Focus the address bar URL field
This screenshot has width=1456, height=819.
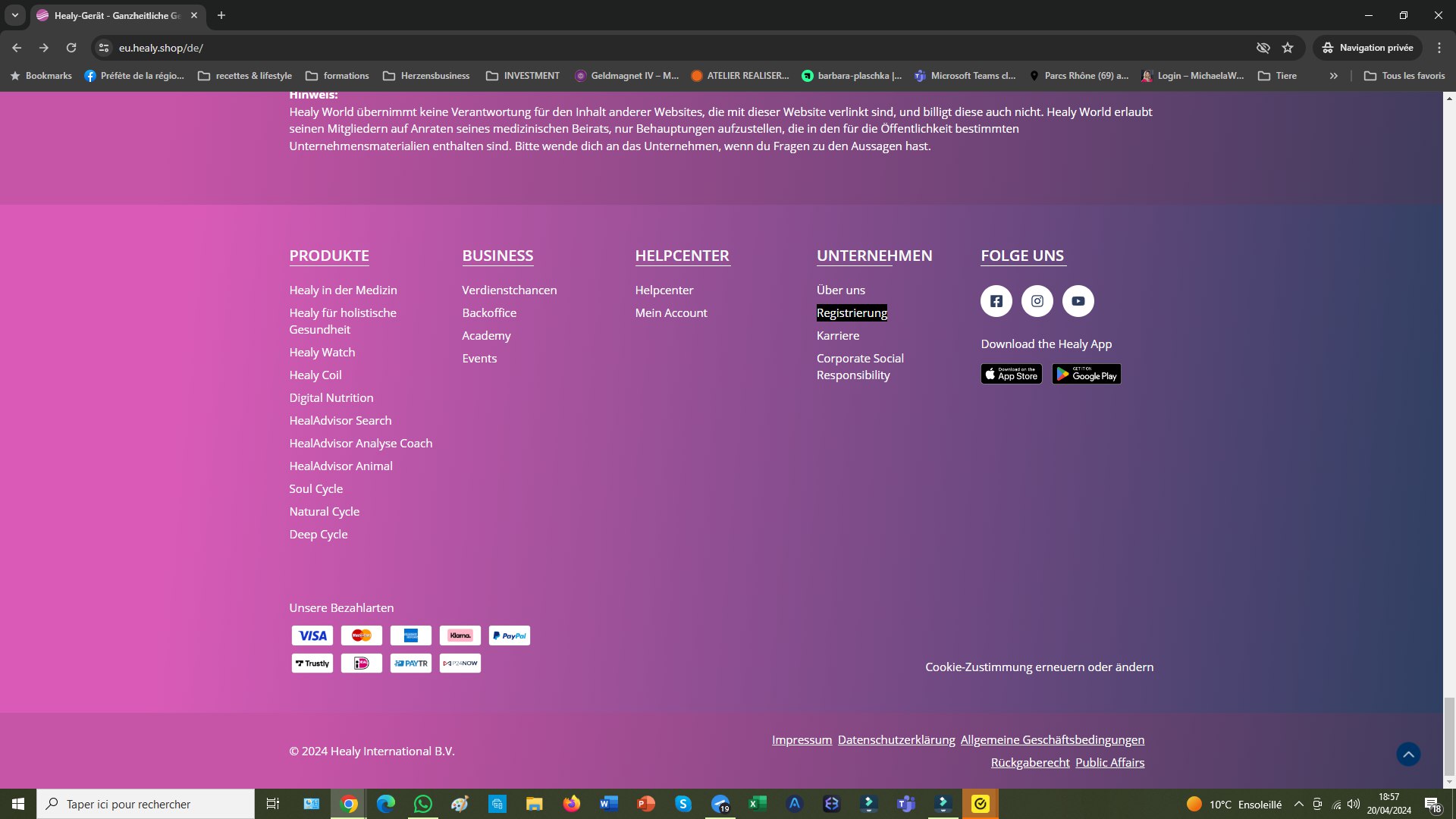pos(682,48)
